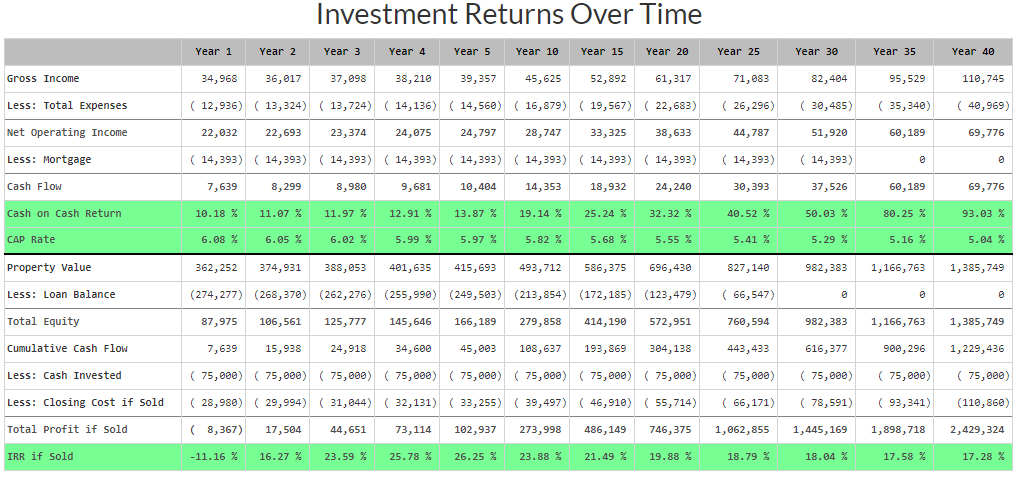Select the CAP Rate row label
Viewport: 1019px width, 489px height.
point(29,240)
